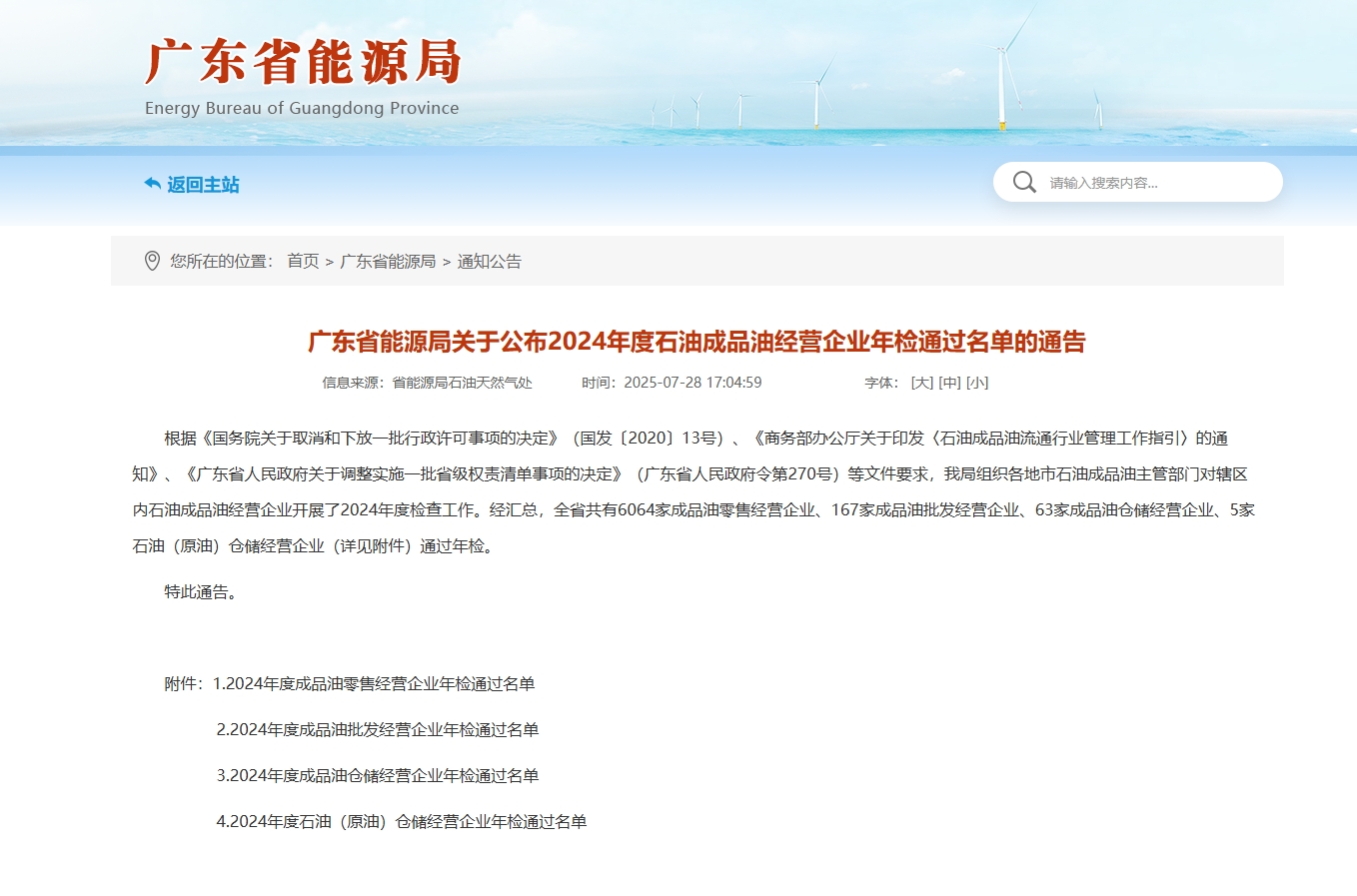Open attachment 1.2024年度成品油零售经营企业年检通过名单
The width and height of the screenshot is (1357, 896).
click(x=374, y=684)
